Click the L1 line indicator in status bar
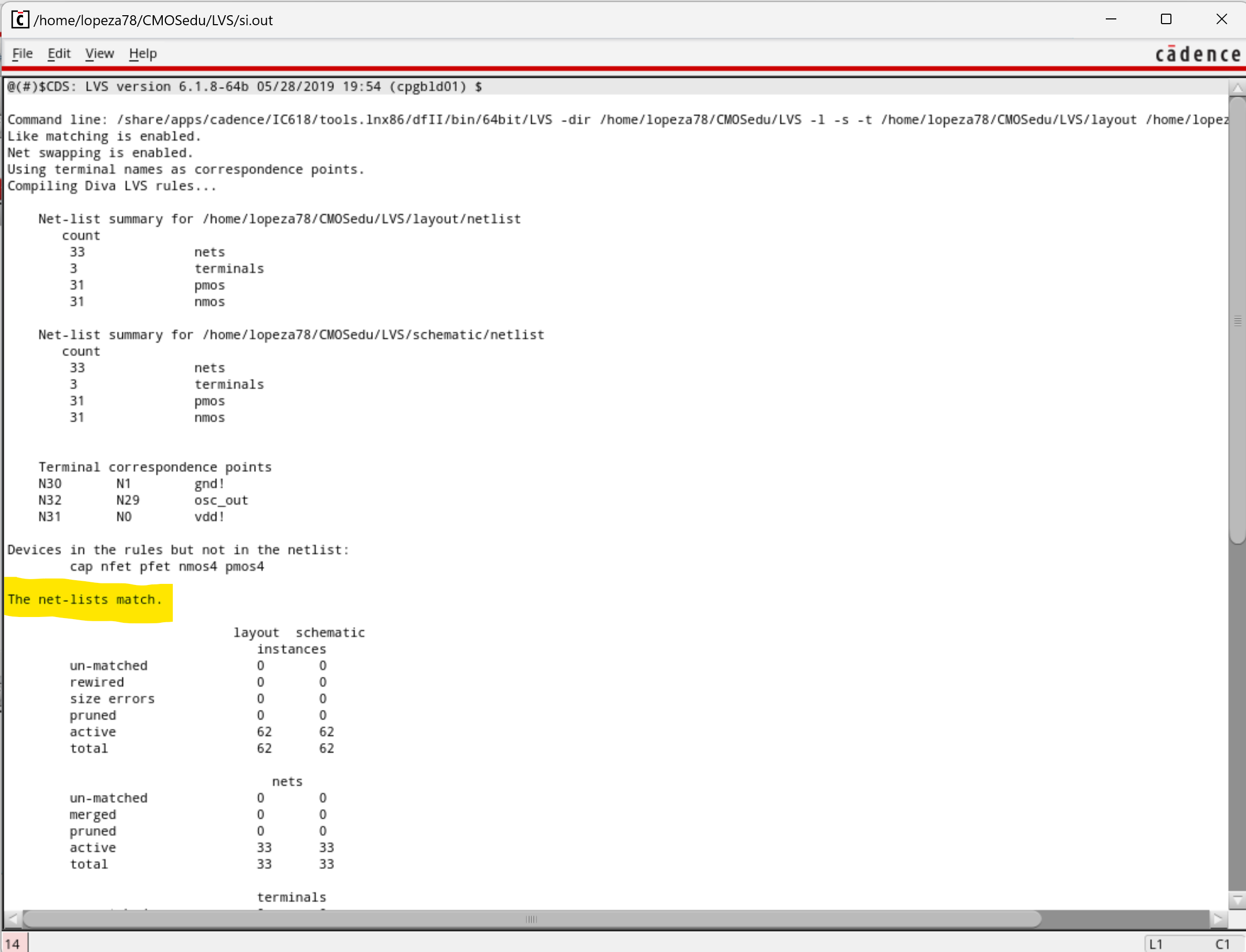Screen dimensions: 1246x952 tap(1156, 944)
